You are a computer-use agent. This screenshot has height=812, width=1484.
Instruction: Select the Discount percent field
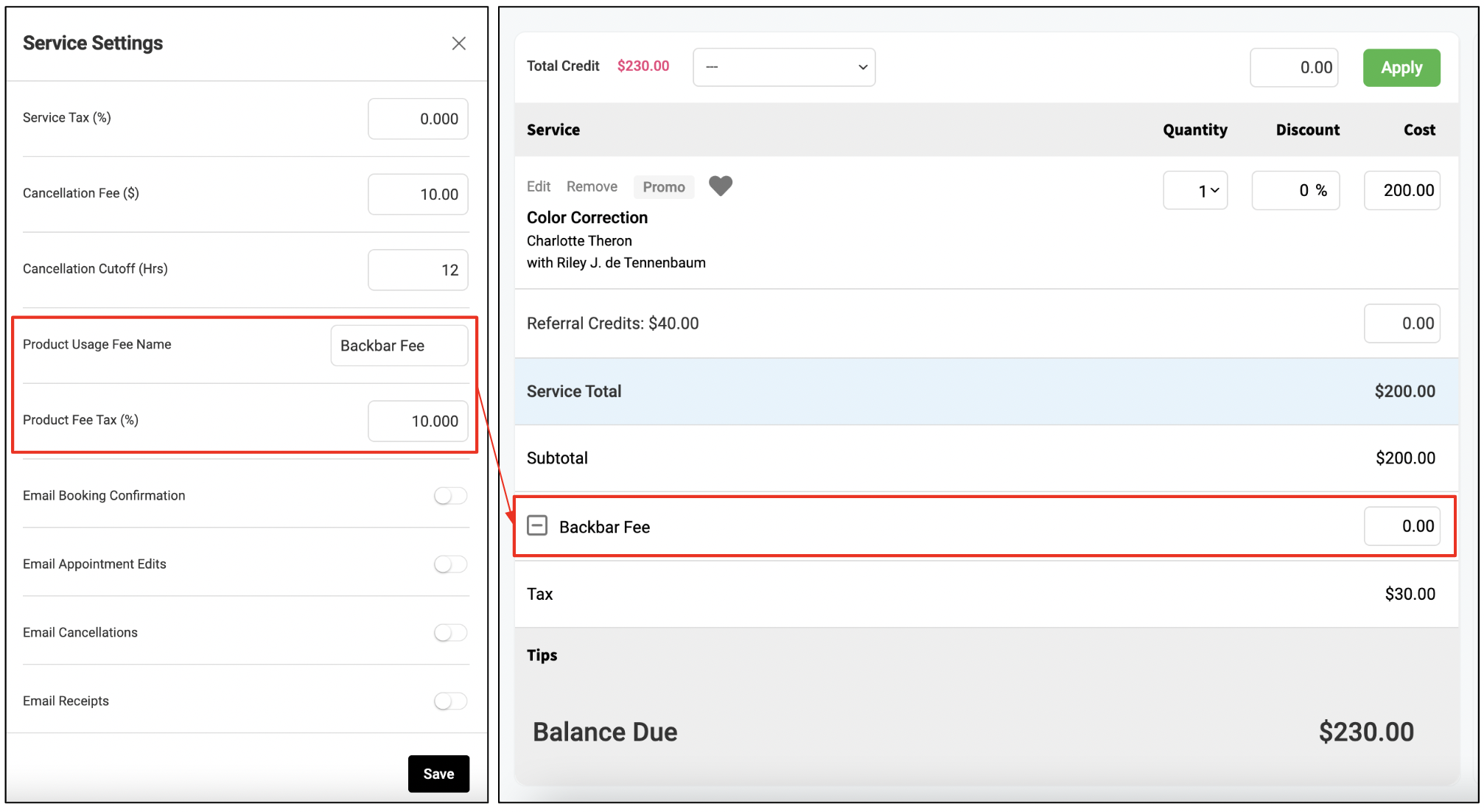(x=1295, y=191)
